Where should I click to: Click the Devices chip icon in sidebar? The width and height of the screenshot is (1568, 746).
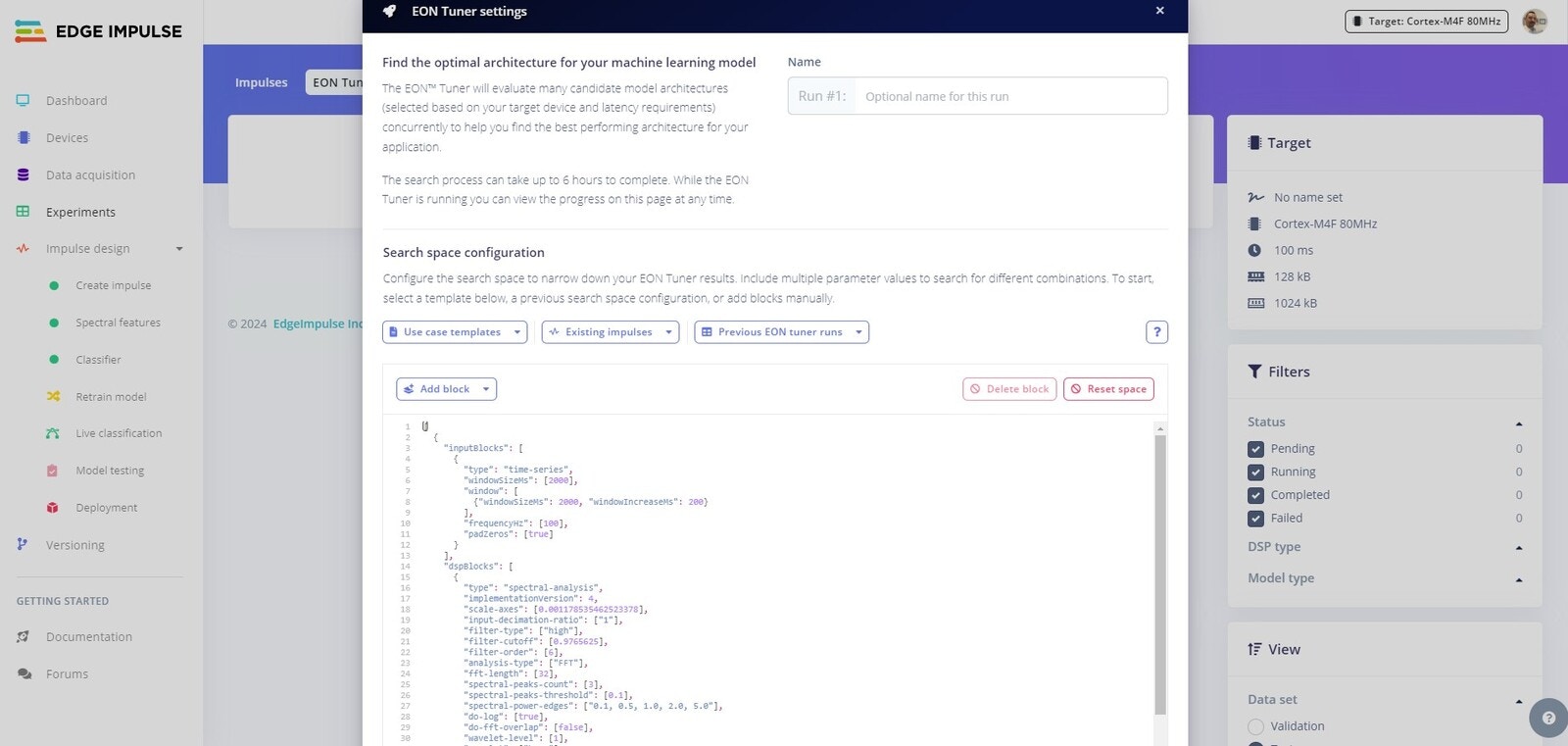tap(24, 137)
